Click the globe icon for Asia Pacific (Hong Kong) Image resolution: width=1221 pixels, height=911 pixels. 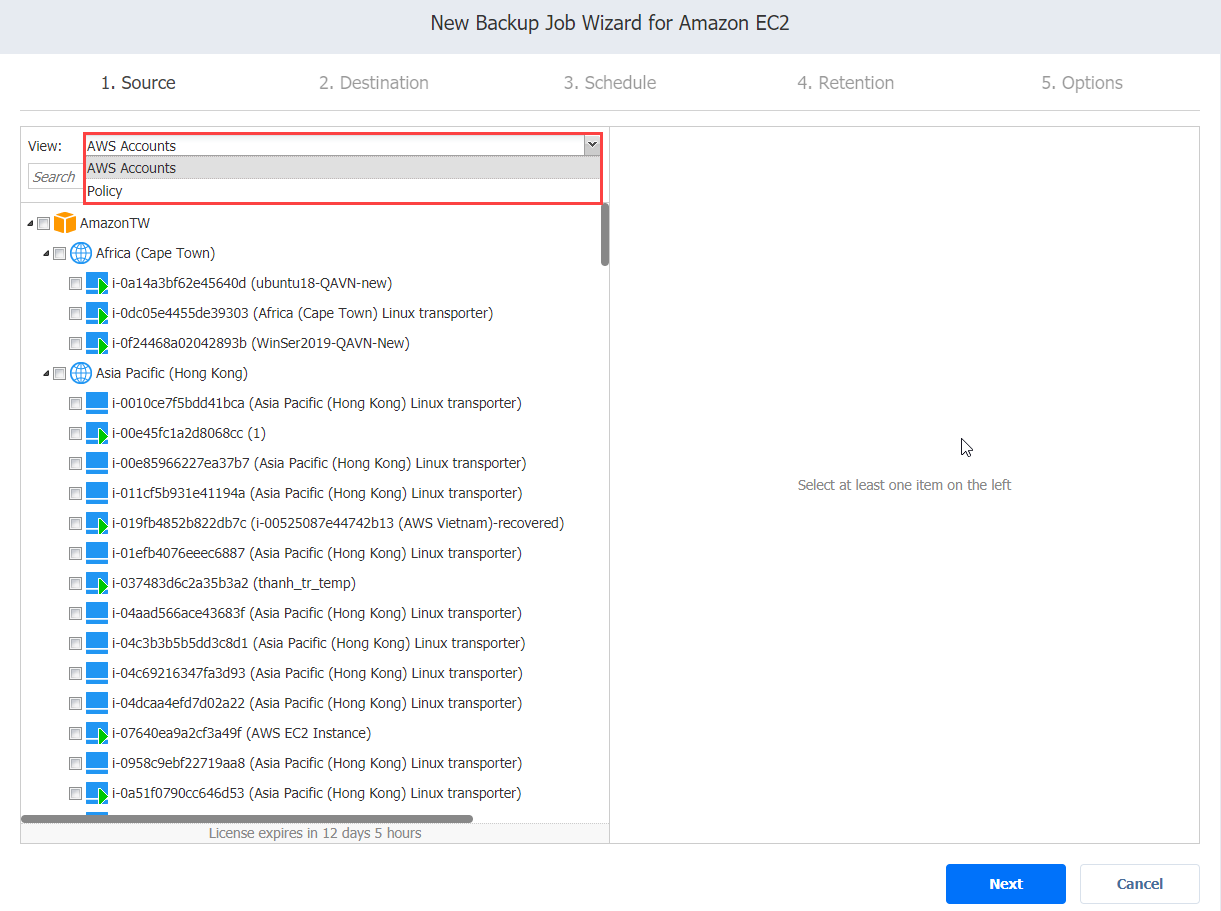click(x=81, y=373)
